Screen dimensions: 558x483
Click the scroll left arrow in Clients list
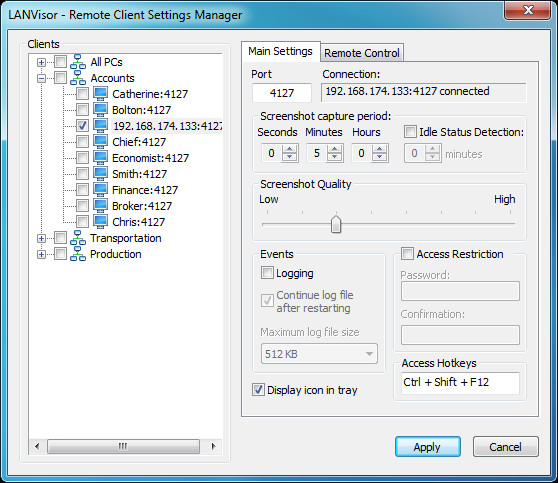click(x=37, y=446)
